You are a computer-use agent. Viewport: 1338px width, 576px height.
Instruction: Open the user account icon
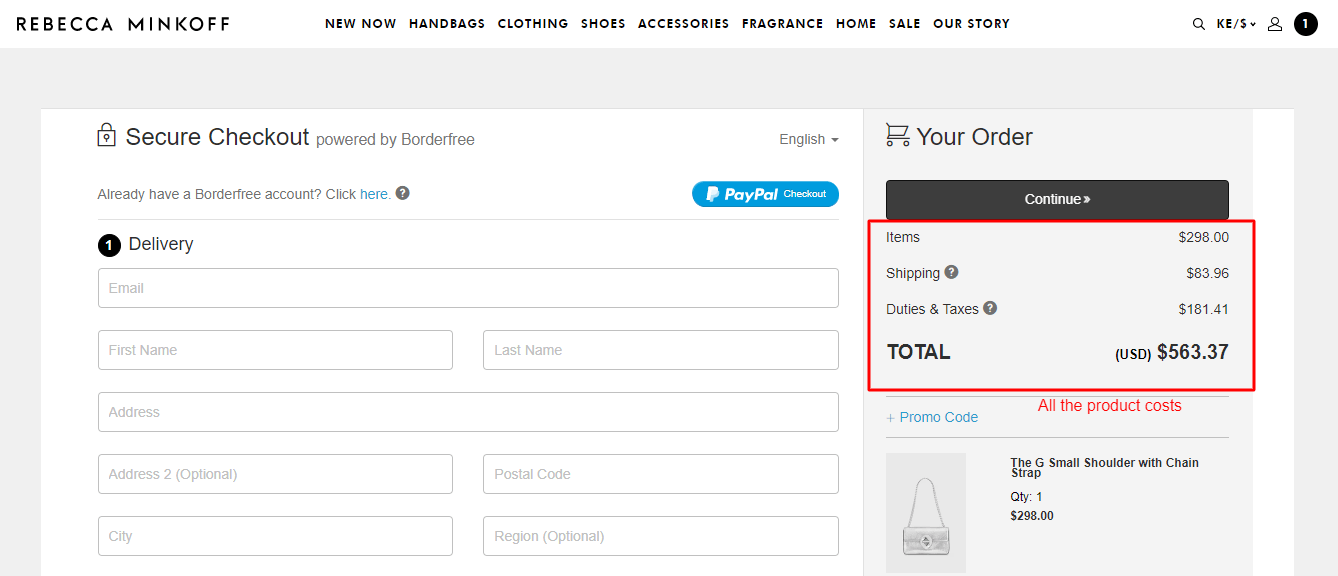(x=1275, y=24)
